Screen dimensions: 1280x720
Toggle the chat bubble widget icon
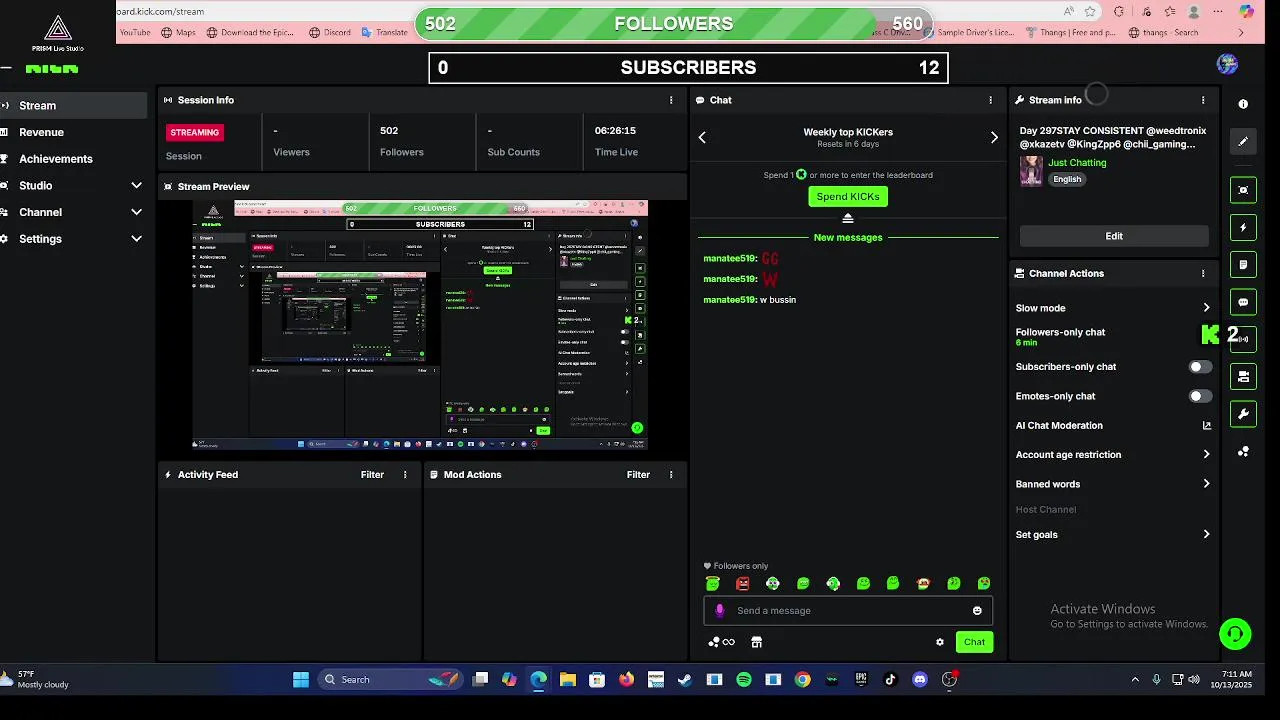[1243, 302]
